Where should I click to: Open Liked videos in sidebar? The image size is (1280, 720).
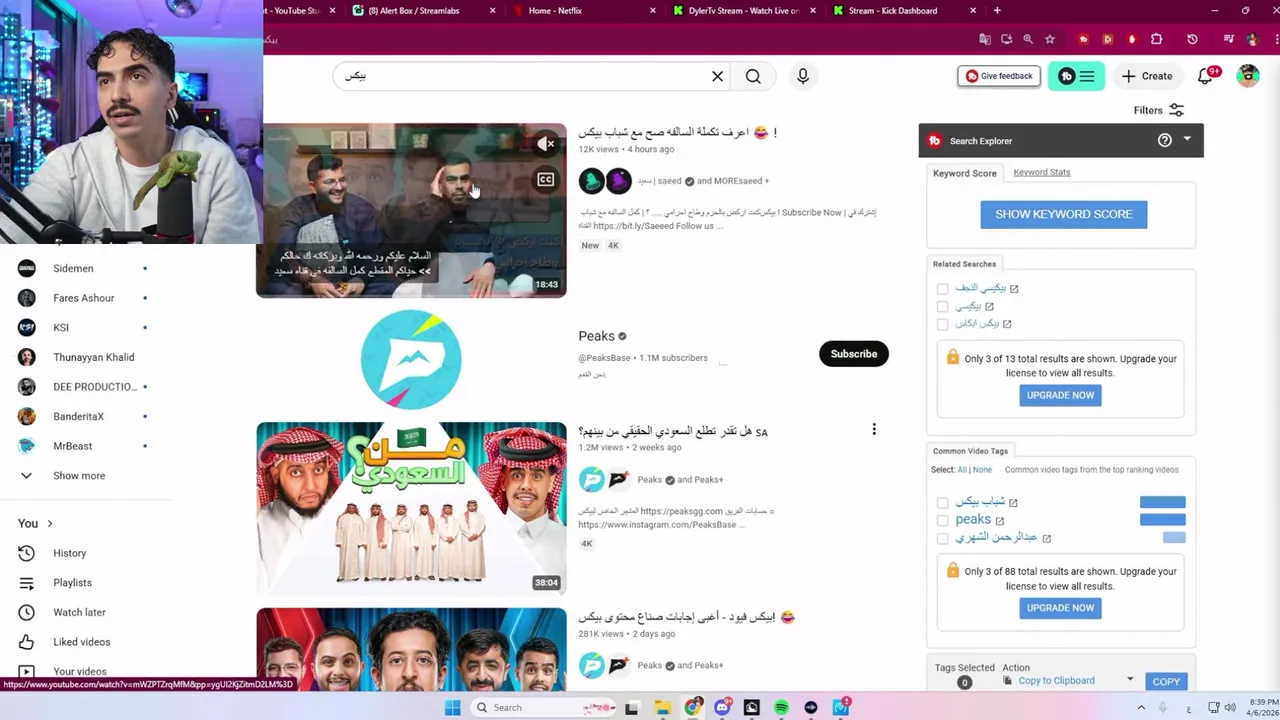click(x=81, y=642)
